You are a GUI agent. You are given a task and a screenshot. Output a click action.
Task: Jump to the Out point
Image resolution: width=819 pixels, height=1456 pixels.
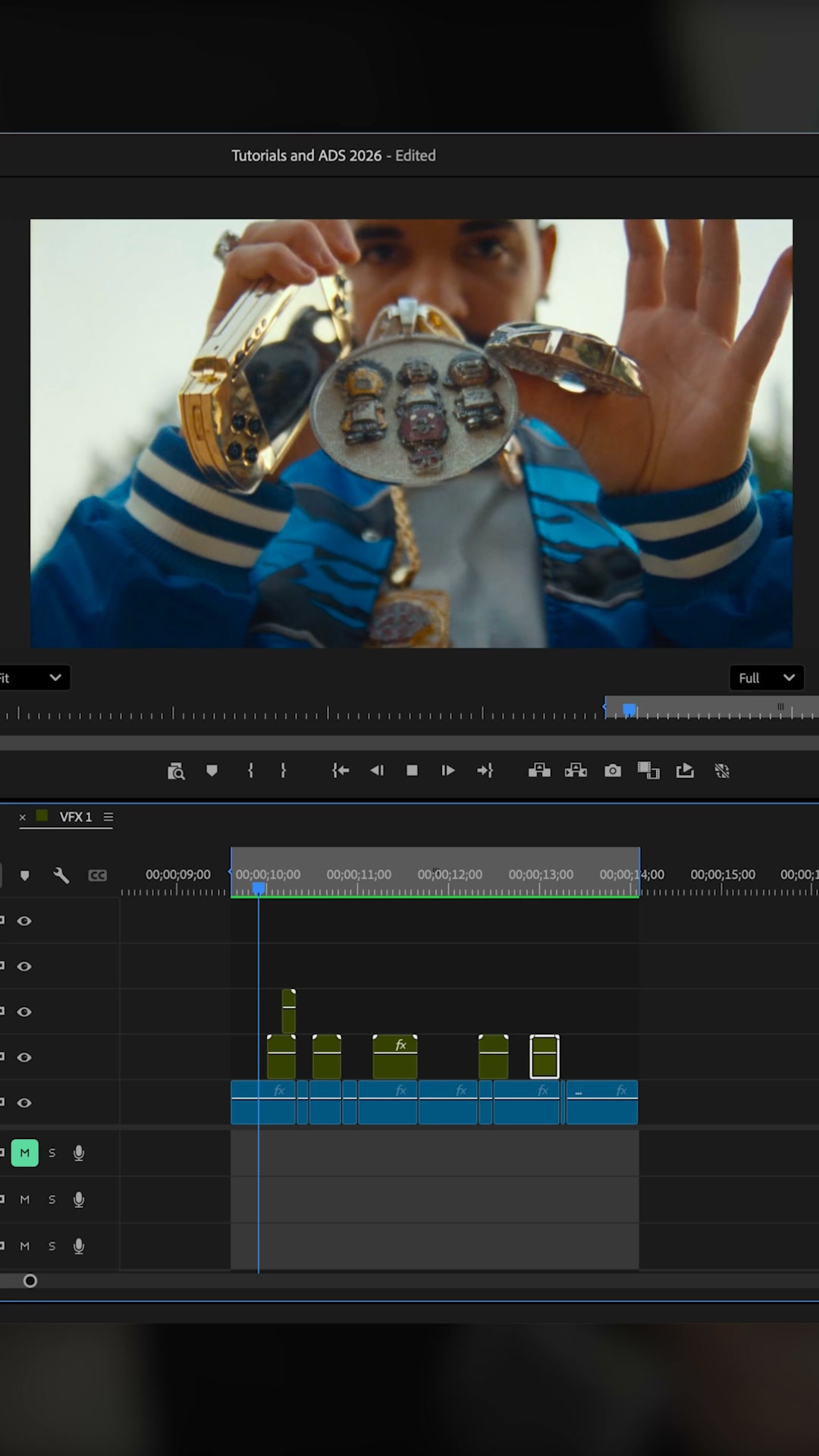[x=485, y=770]
